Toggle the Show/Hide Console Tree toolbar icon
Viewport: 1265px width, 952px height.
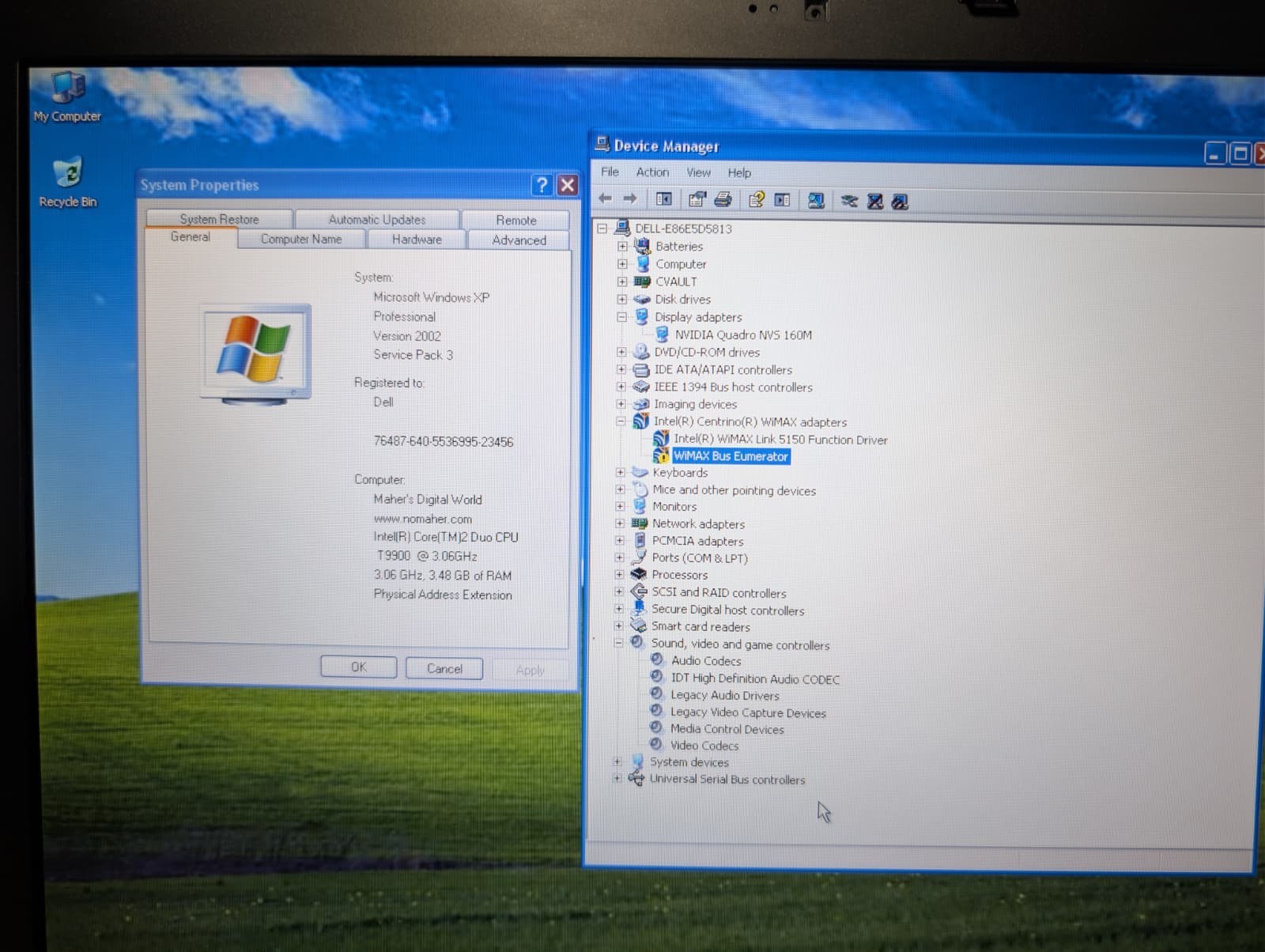[x=664, y=199]
